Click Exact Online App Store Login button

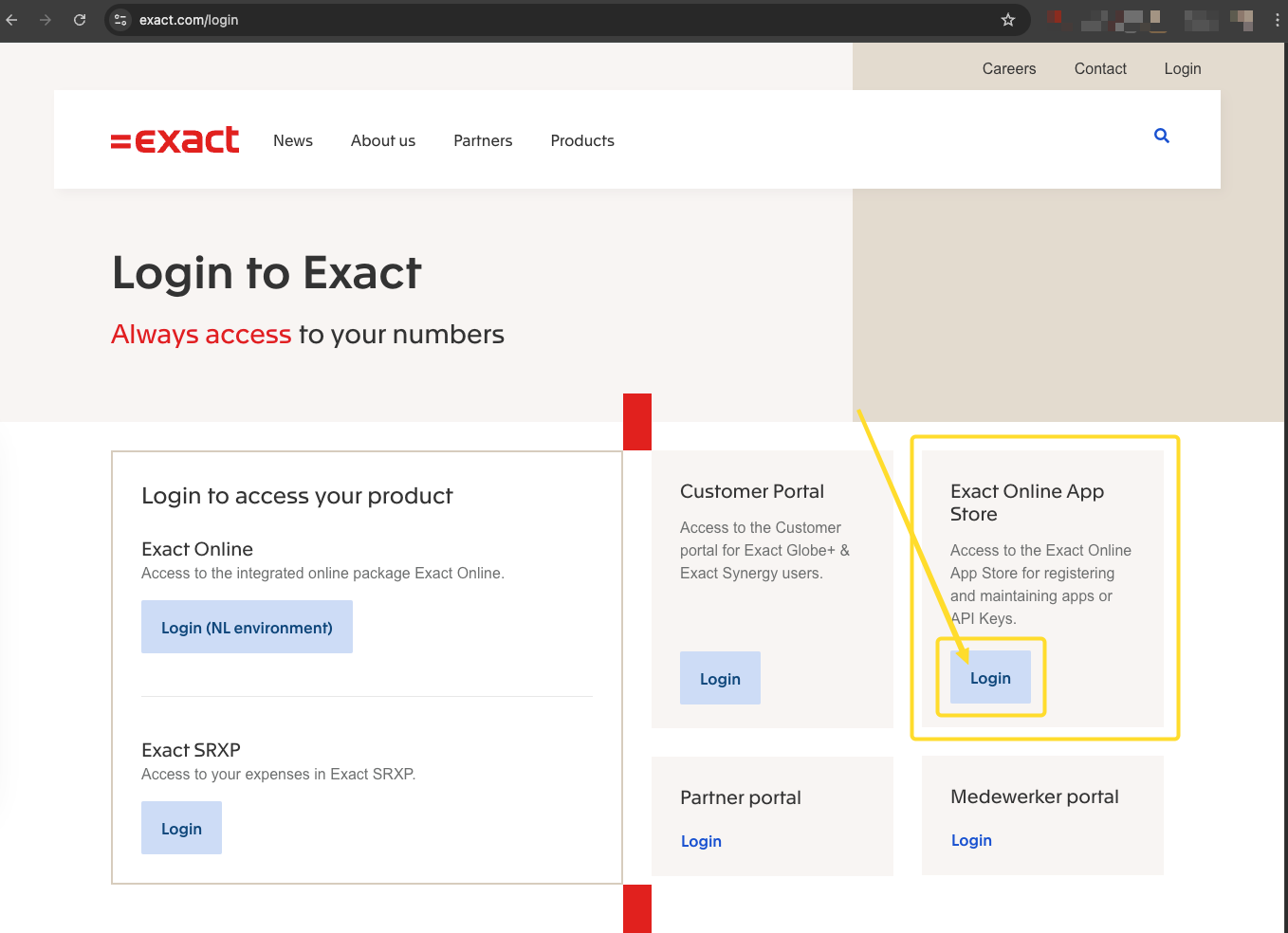tap(990, 677)
